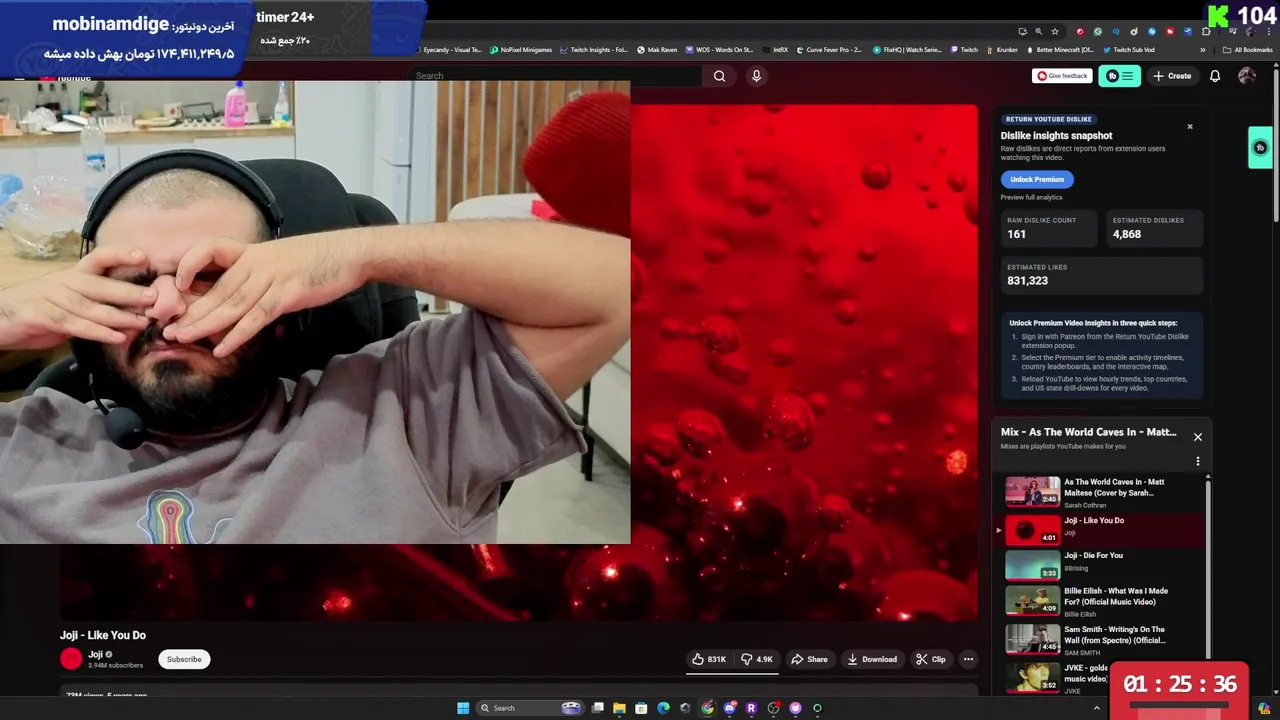
Task: Click the Estimated Likes value 831,323
Action: click(x=1028, y=281)
